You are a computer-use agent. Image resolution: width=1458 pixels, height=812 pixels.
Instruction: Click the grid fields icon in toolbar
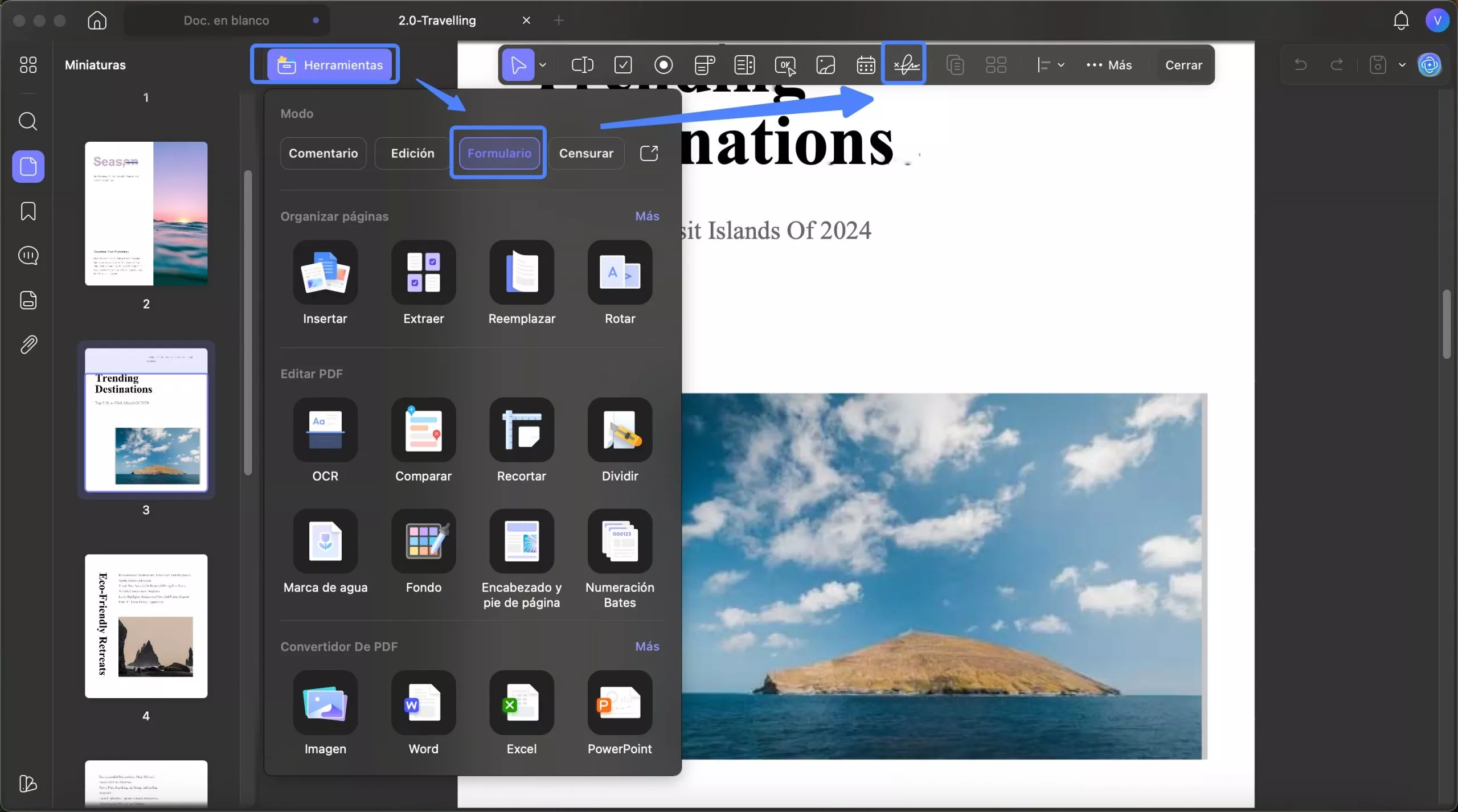pos(996,65)
